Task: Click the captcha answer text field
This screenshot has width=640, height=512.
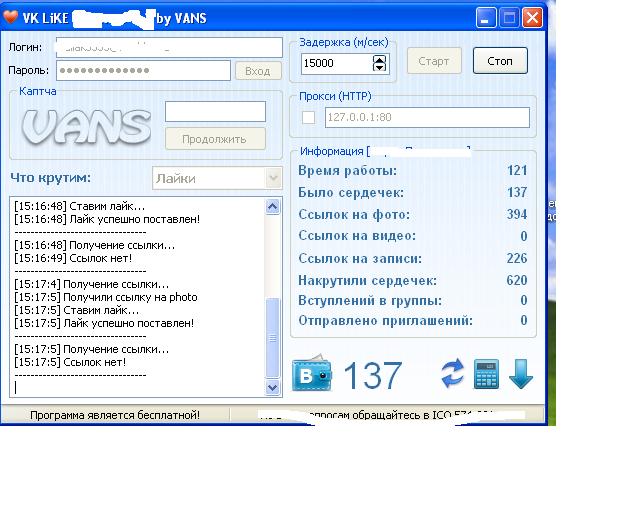Action: pyautogui.click(x=216, y=111)
